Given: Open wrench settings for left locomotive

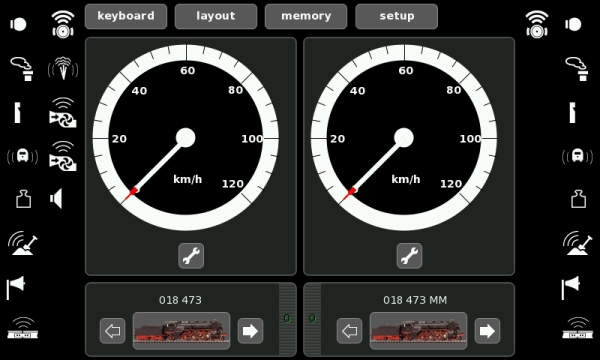Looking at the screenshot, I should [191, 256].
